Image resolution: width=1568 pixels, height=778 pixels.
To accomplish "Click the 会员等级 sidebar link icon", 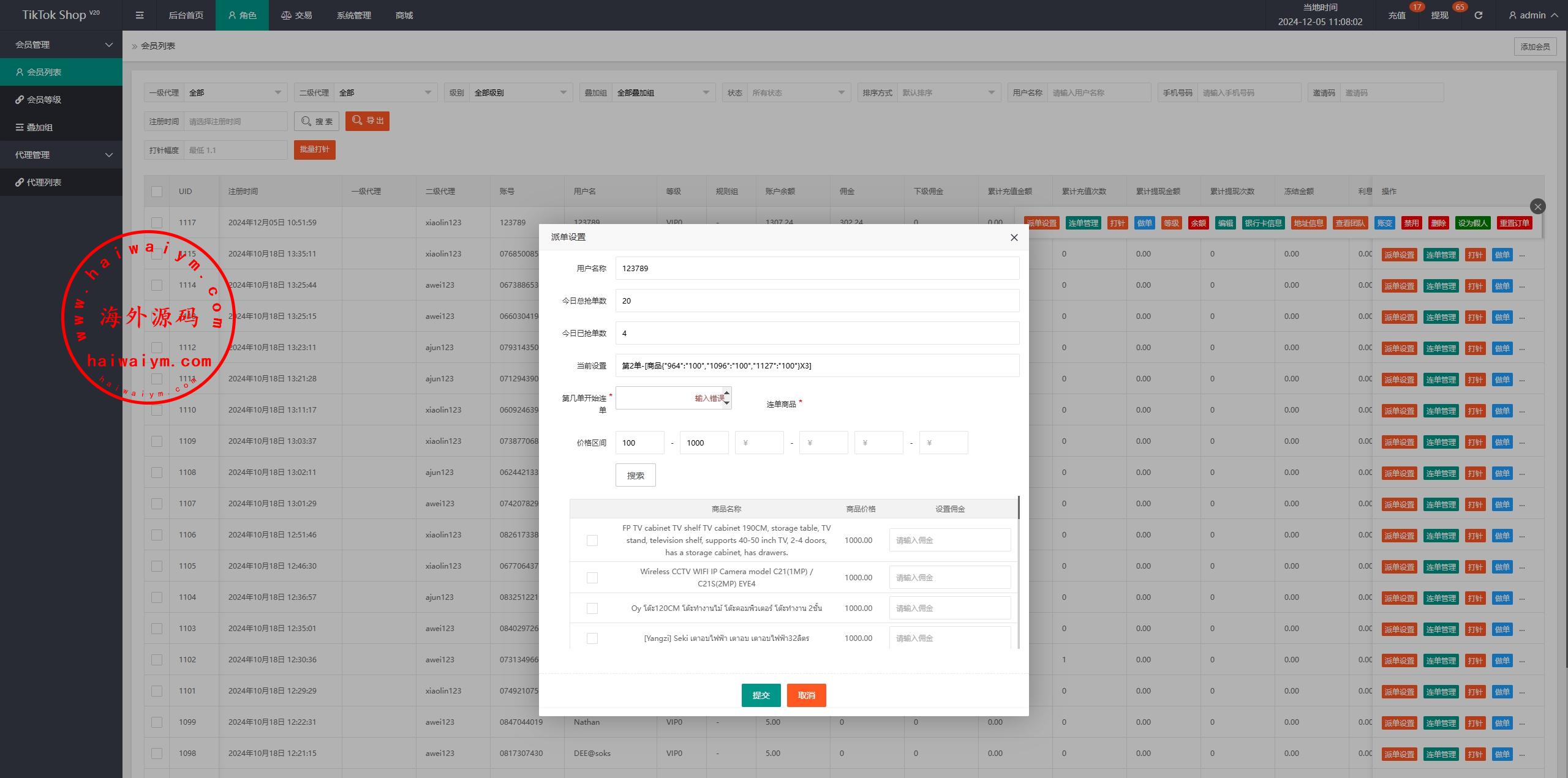I will [20, 100].
